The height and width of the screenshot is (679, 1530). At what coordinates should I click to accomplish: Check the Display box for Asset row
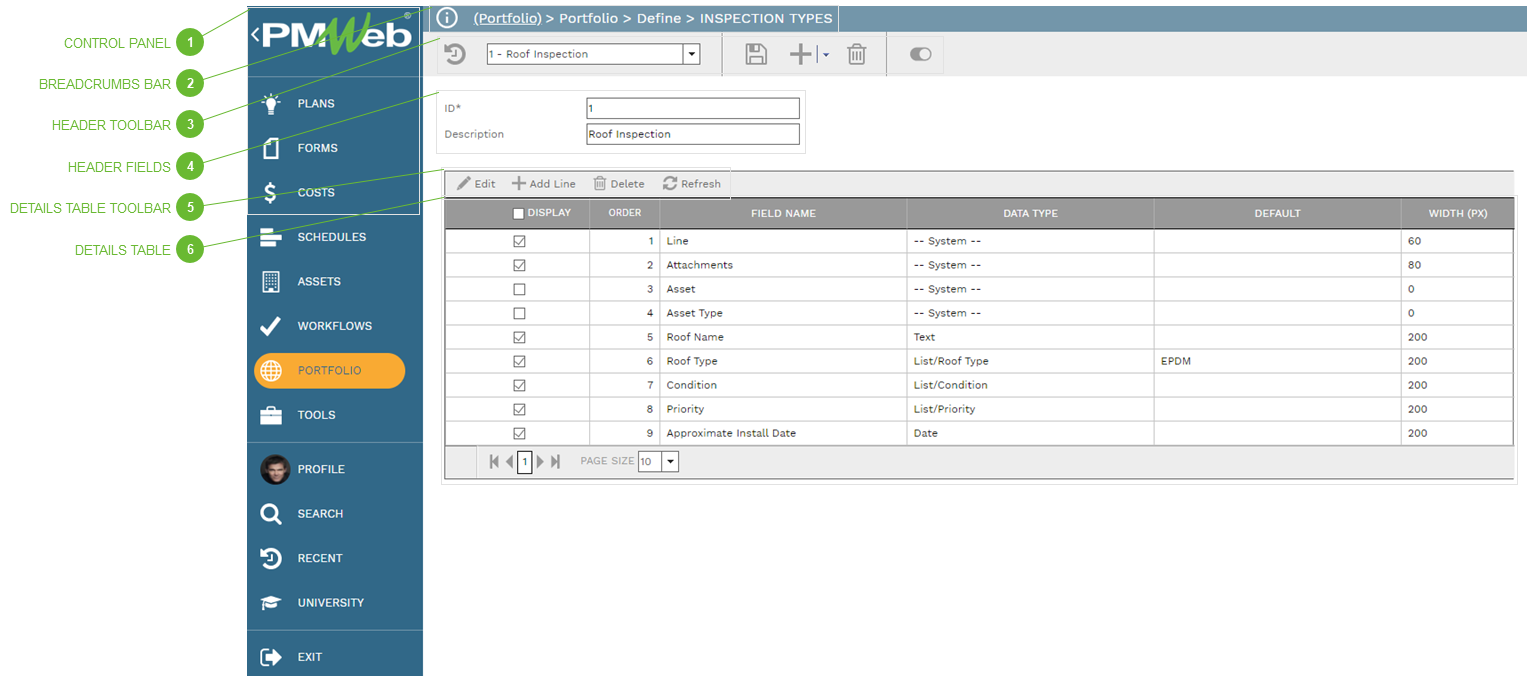519,289
